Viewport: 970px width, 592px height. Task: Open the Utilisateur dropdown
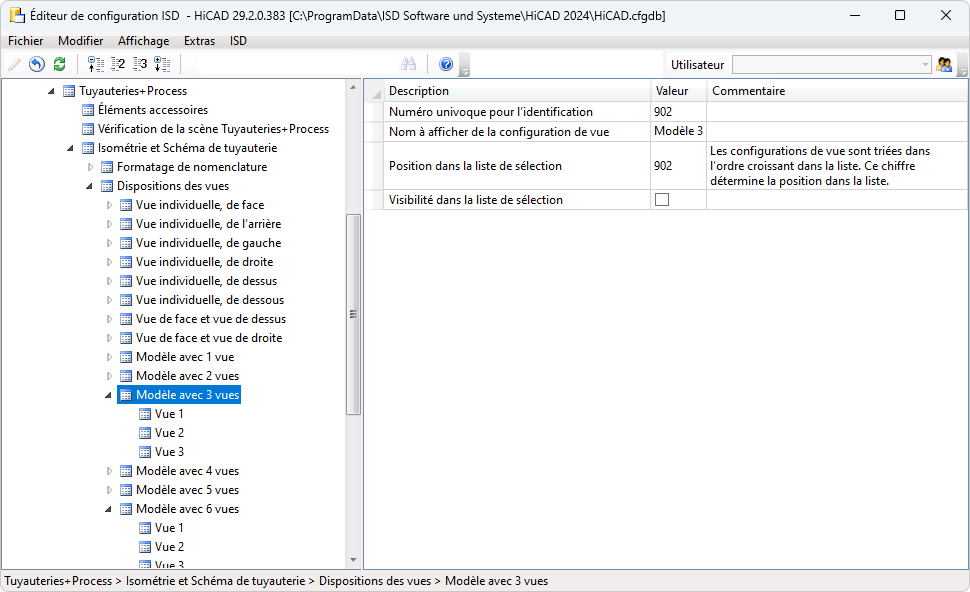point(925,64)
